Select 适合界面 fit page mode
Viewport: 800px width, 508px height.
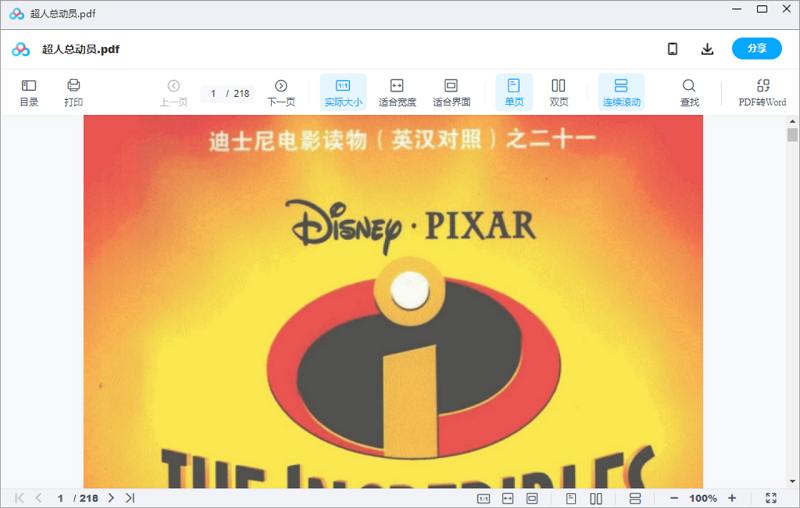point(451,92)
